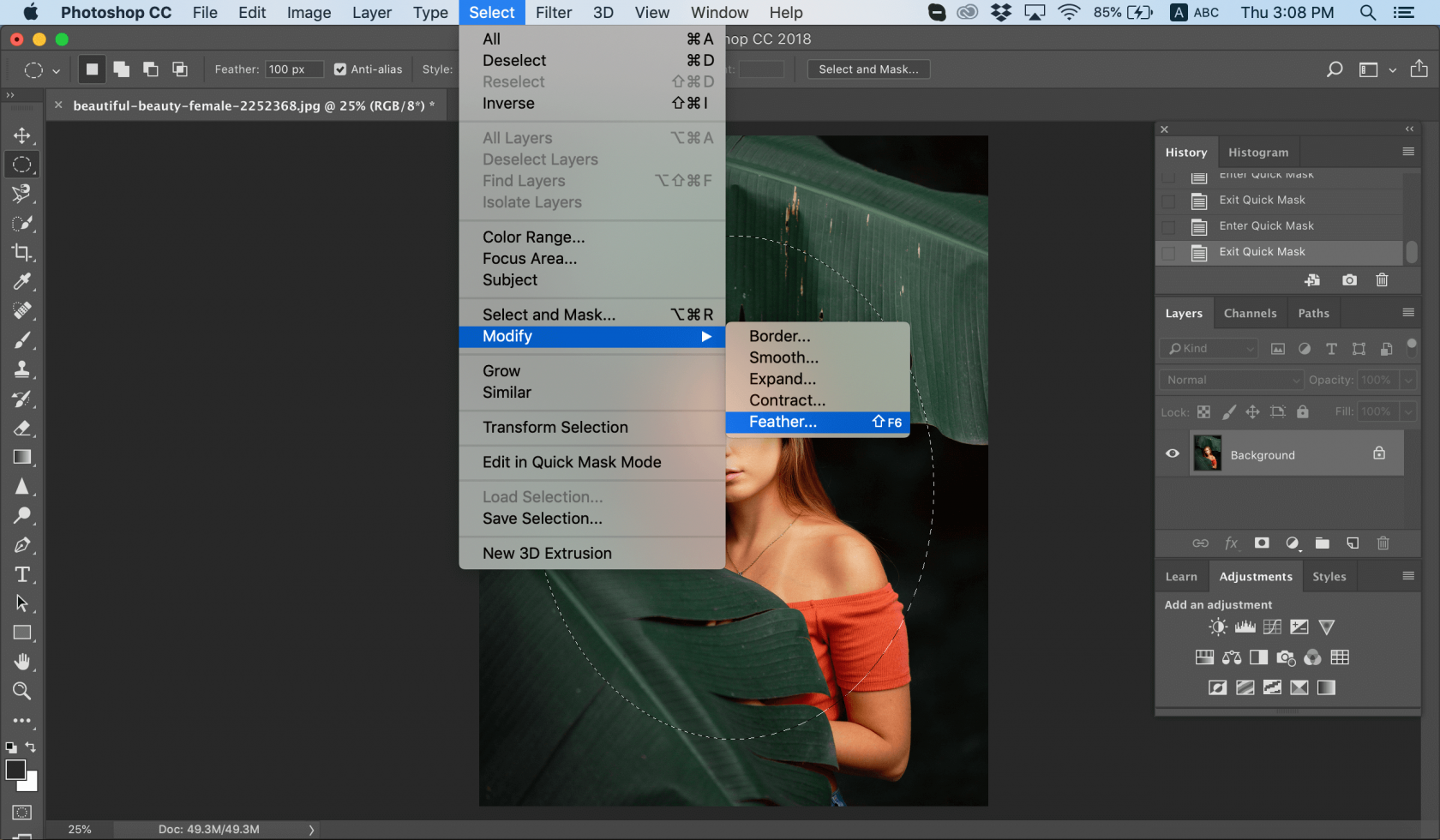Screen dimensions: 1440x840
Task: Select the Clone Stamp tool
Action: (22, 369)
